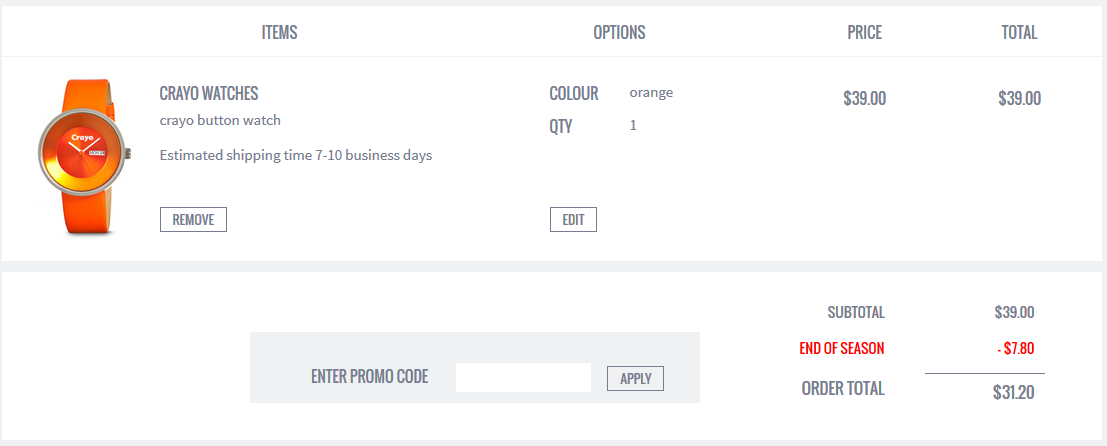Click the Enter Promo Code label
This screenshot has height=446, width=1107.
pos(370,377)
